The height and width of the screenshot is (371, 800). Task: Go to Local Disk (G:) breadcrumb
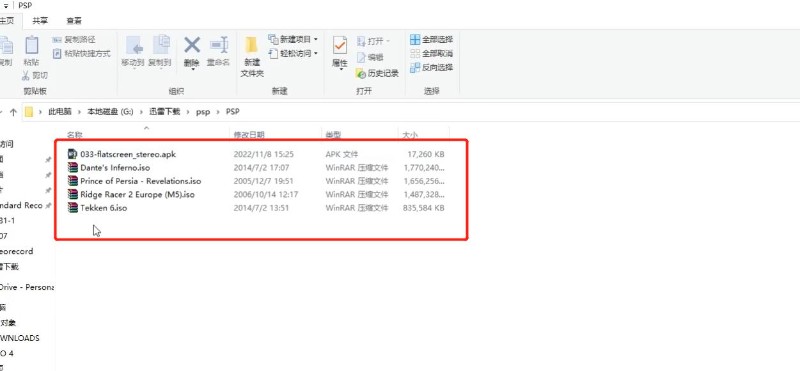point(110,112)
